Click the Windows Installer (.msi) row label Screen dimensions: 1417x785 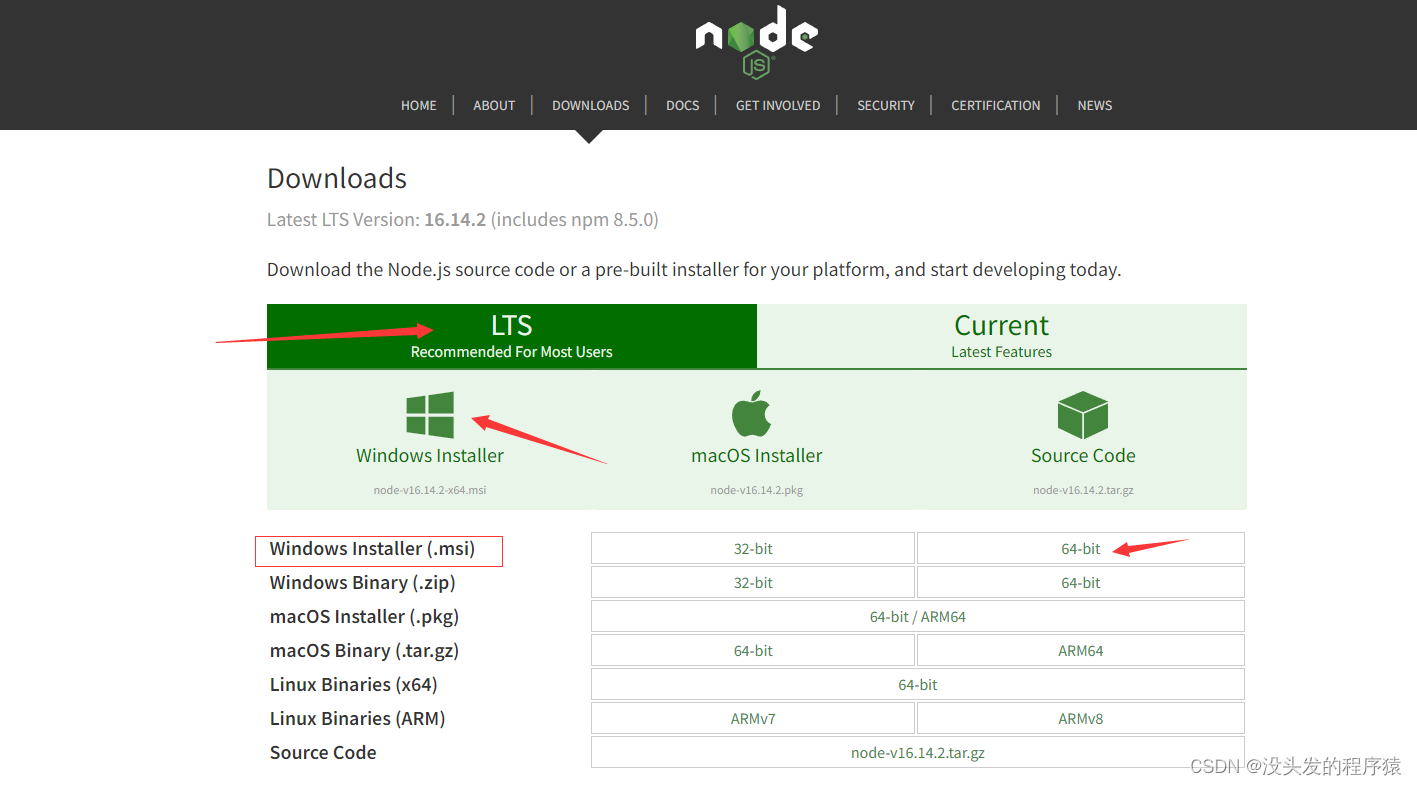point(372,548)
